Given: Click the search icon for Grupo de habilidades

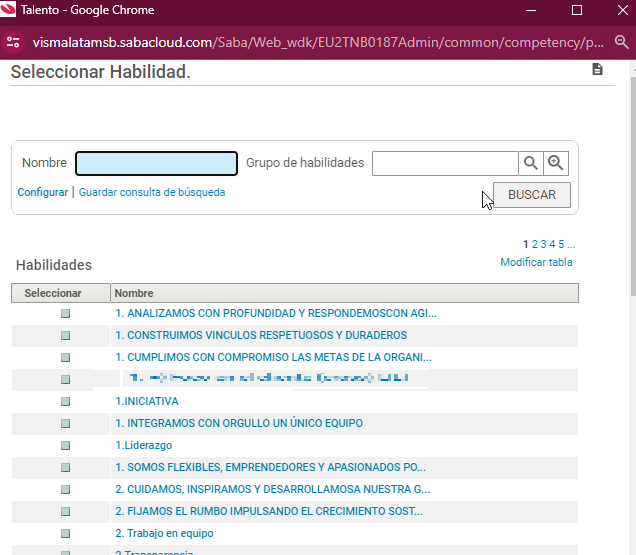Looking at the screenshot, I should (x=531, y=163).
